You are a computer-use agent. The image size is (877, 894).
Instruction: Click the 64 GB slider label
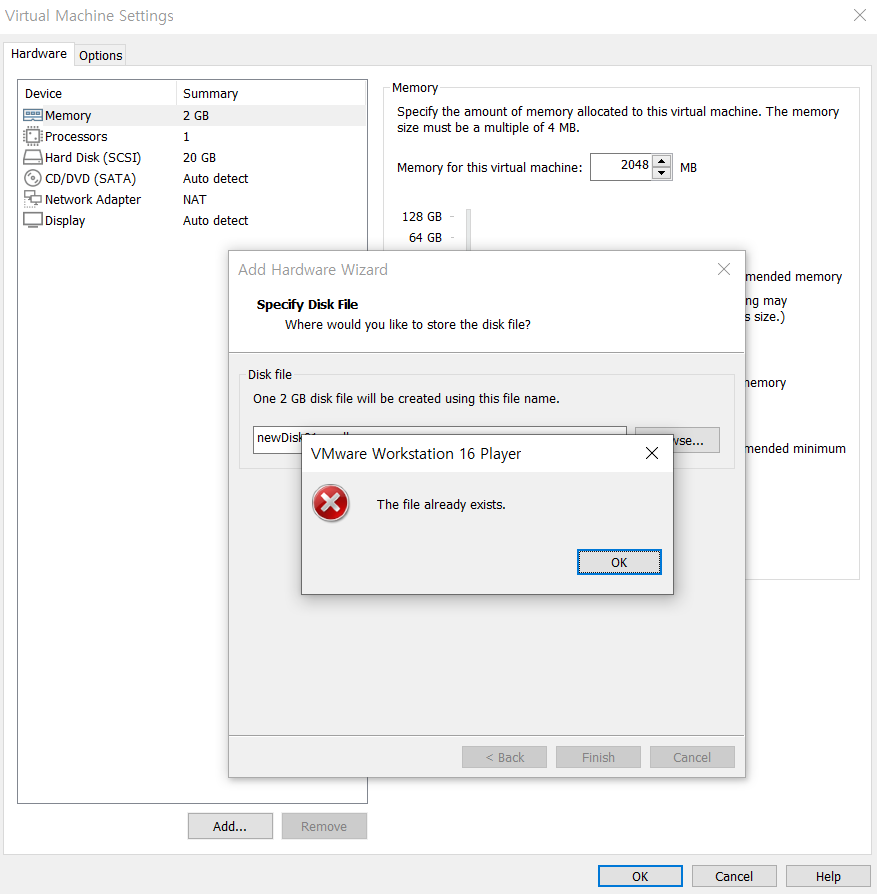pos(425,237)
